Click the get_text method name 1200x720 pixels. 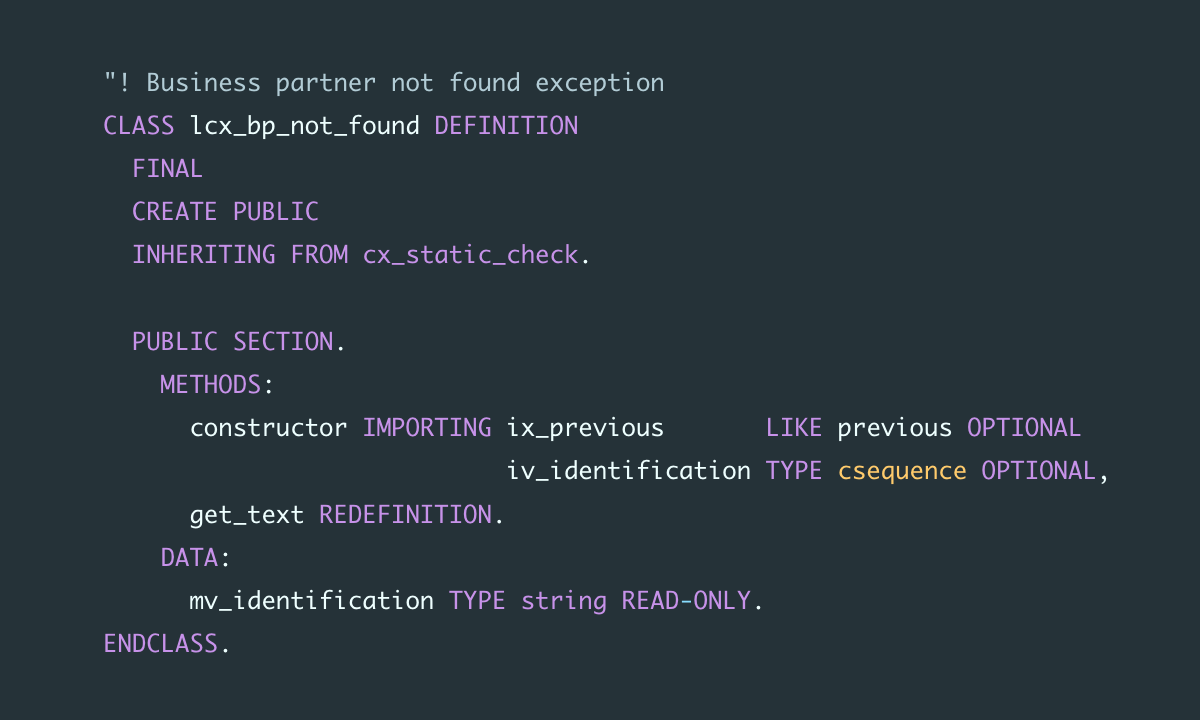tap(247, 515)
